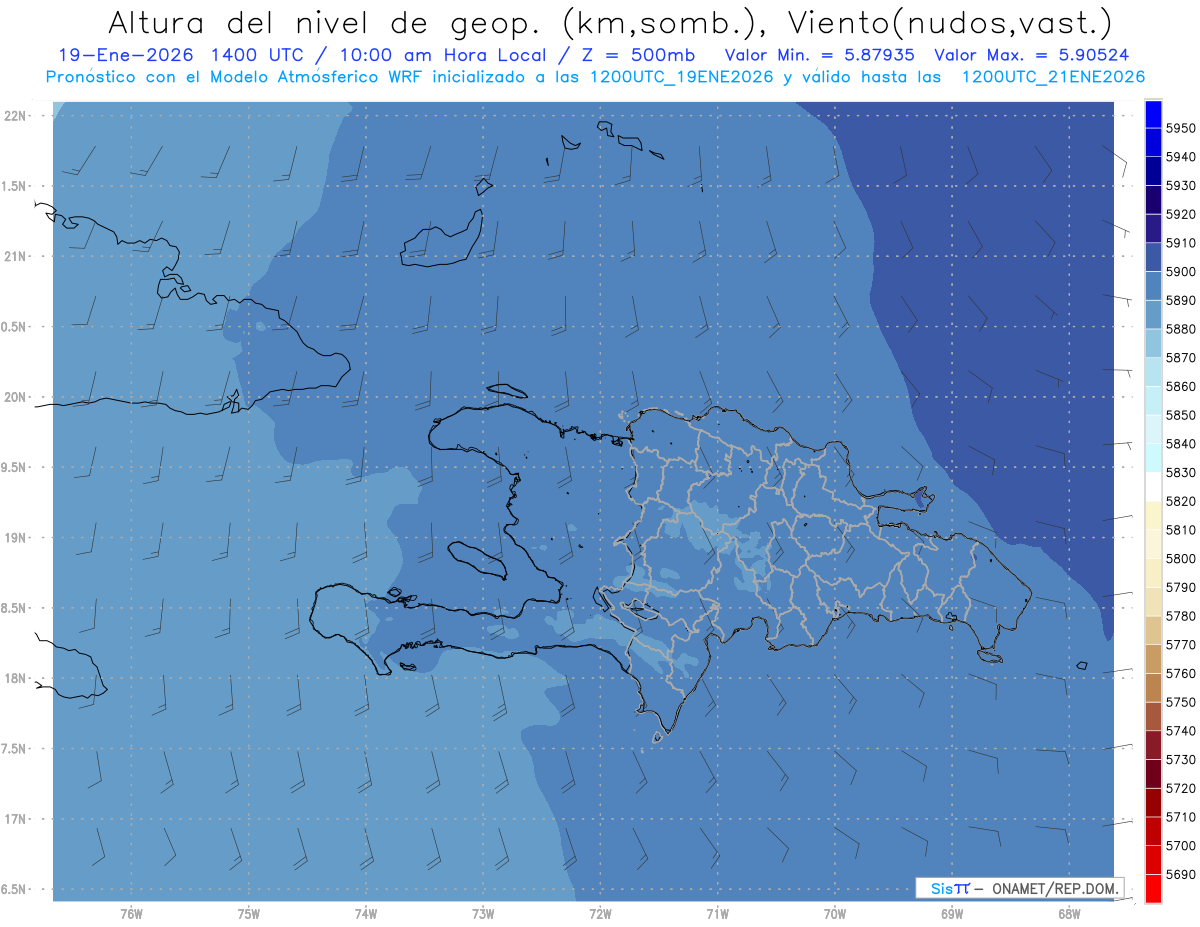Click the 5740 color scale label

[1180, 731]
